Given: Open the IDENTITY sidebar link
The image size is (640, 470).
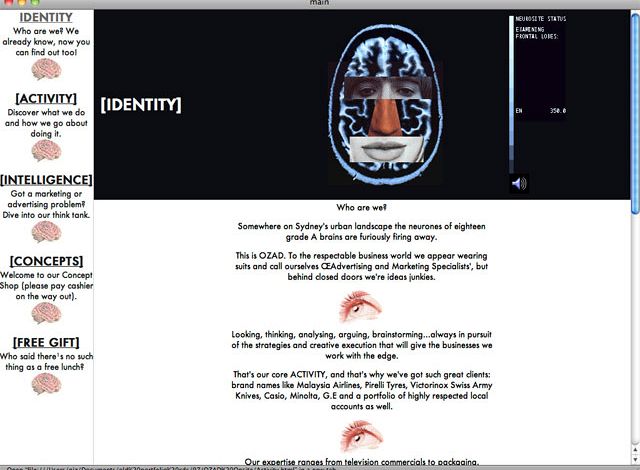Looking at the screenshot, I should 46,18.
